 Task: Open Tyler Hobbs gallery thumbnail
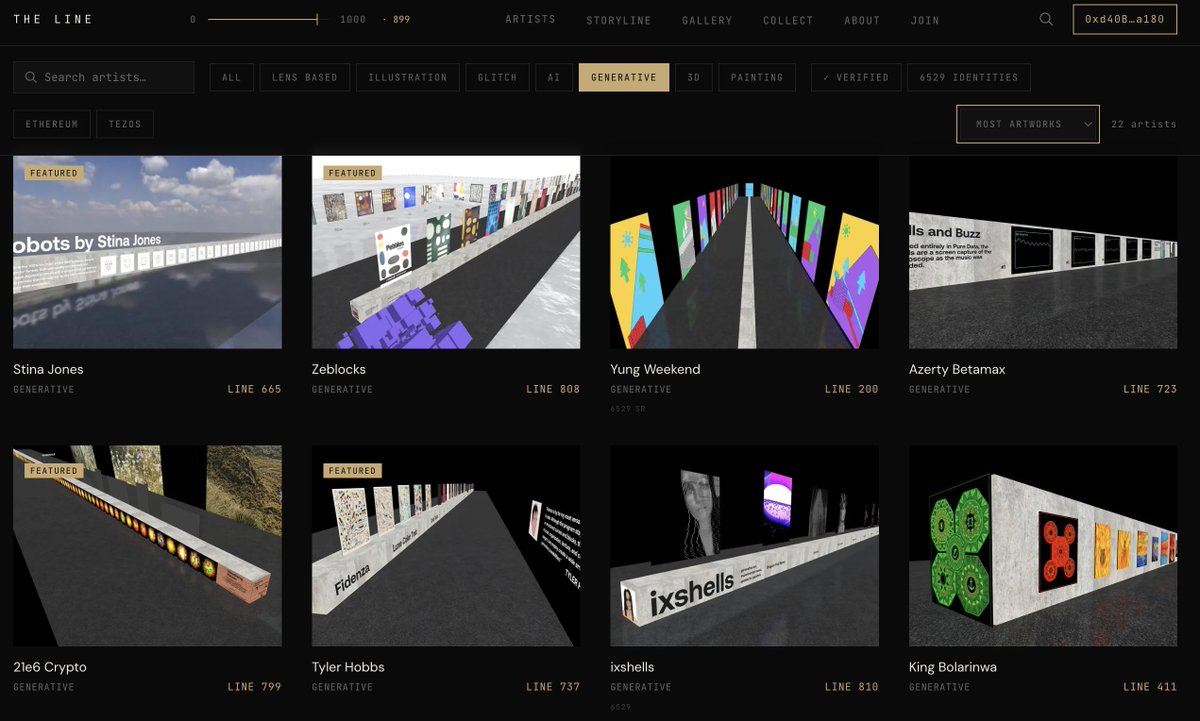click(446, 546)
